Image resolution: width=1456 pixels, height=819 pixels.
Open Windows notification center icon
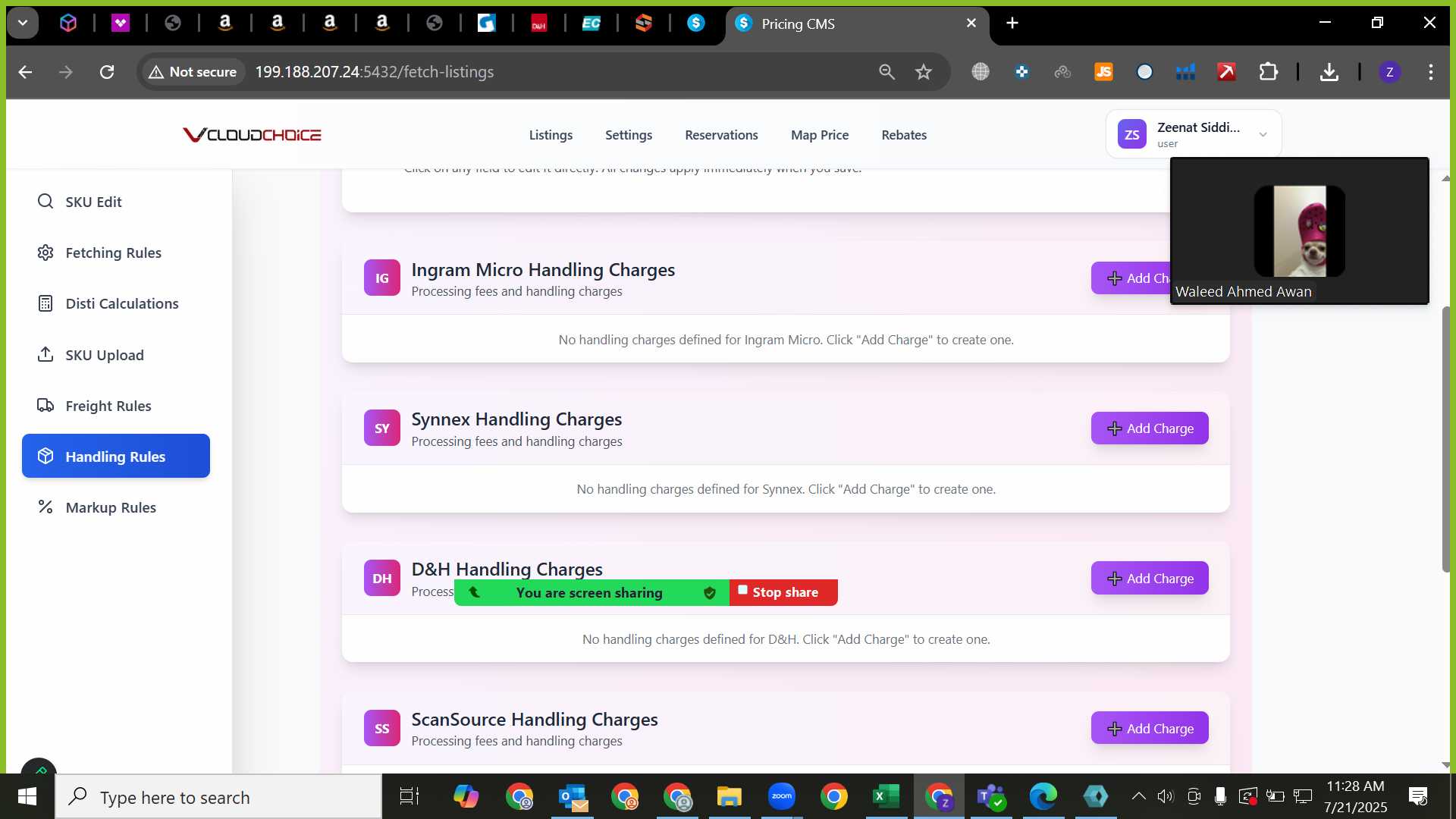pos(1417,796)
